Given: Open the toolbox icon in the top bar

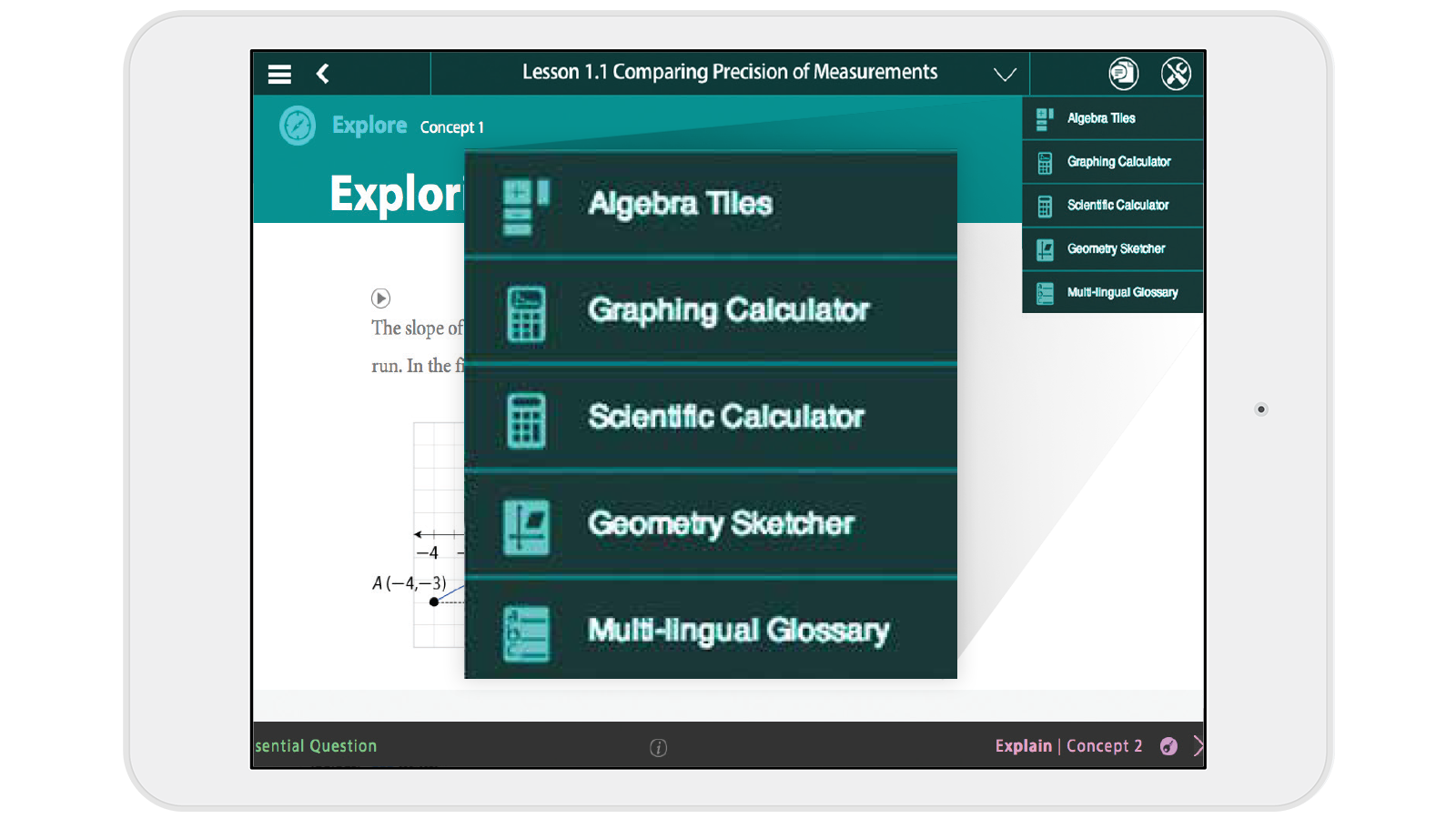Looking at the screenshot, I should [x=1177, y=73].
